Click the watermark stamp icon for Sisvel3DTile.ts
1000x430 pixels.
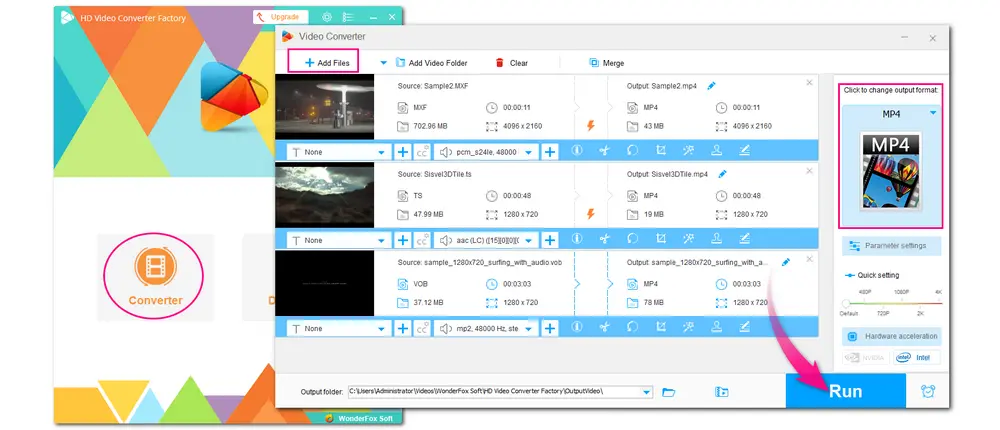716,240
